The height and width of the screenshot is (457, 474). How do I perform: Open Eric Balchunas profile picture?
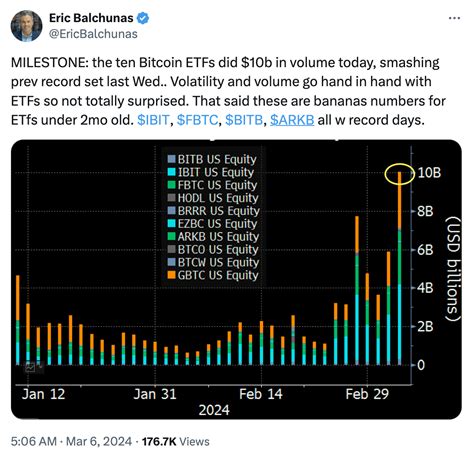click(26, 26)
